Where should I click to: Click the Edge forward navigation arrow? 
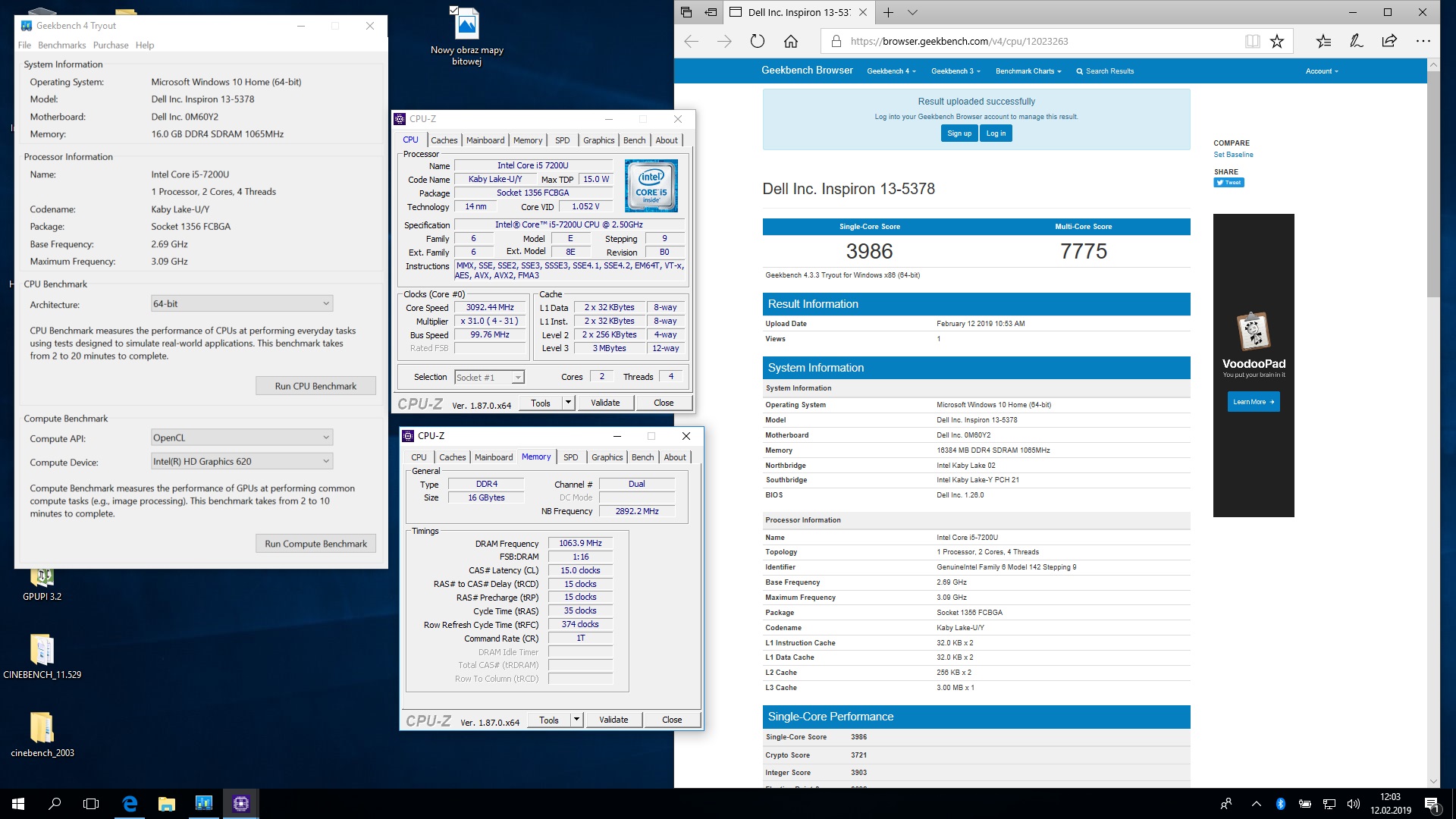(x=724, y=41)
